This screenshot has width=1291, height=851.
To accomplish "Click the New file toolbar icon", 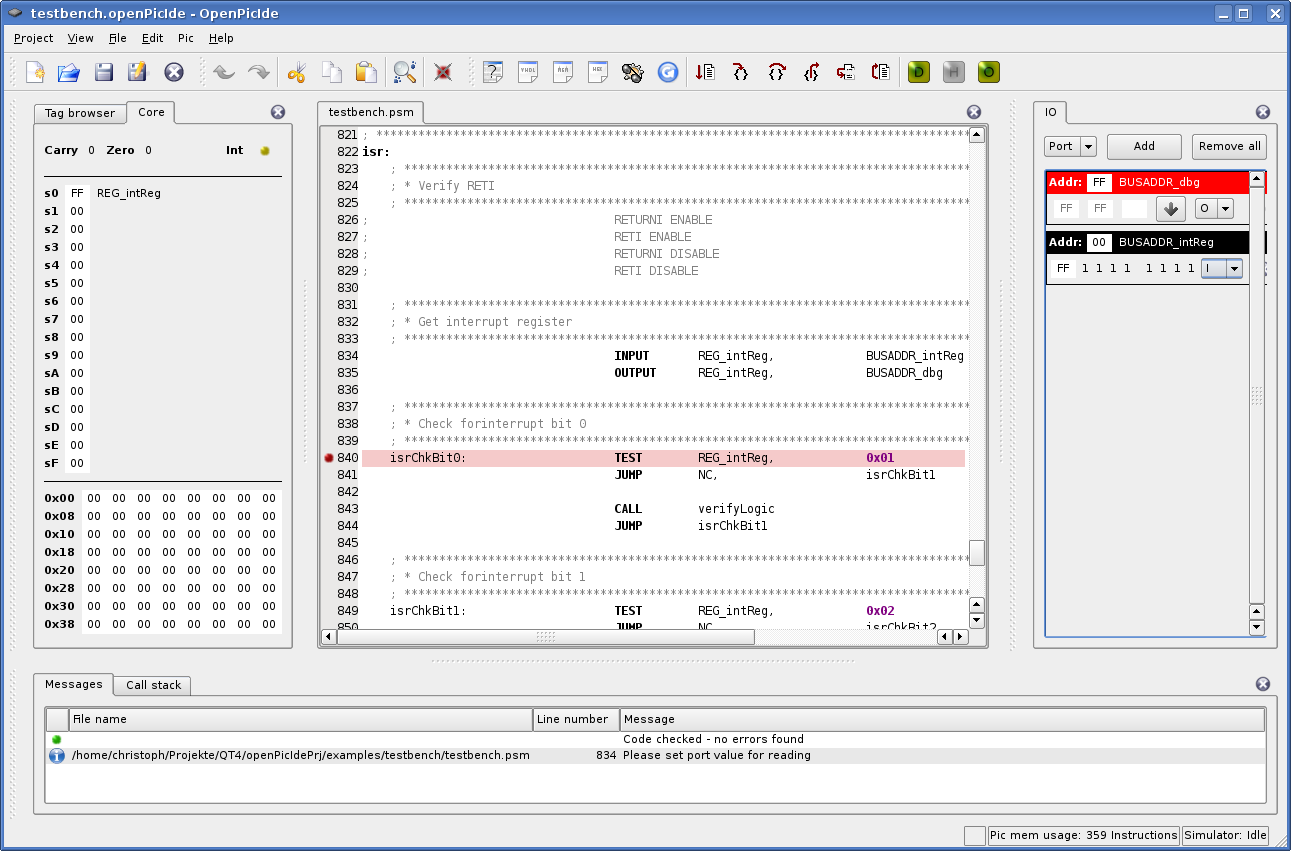I will (x=35, y=72).
